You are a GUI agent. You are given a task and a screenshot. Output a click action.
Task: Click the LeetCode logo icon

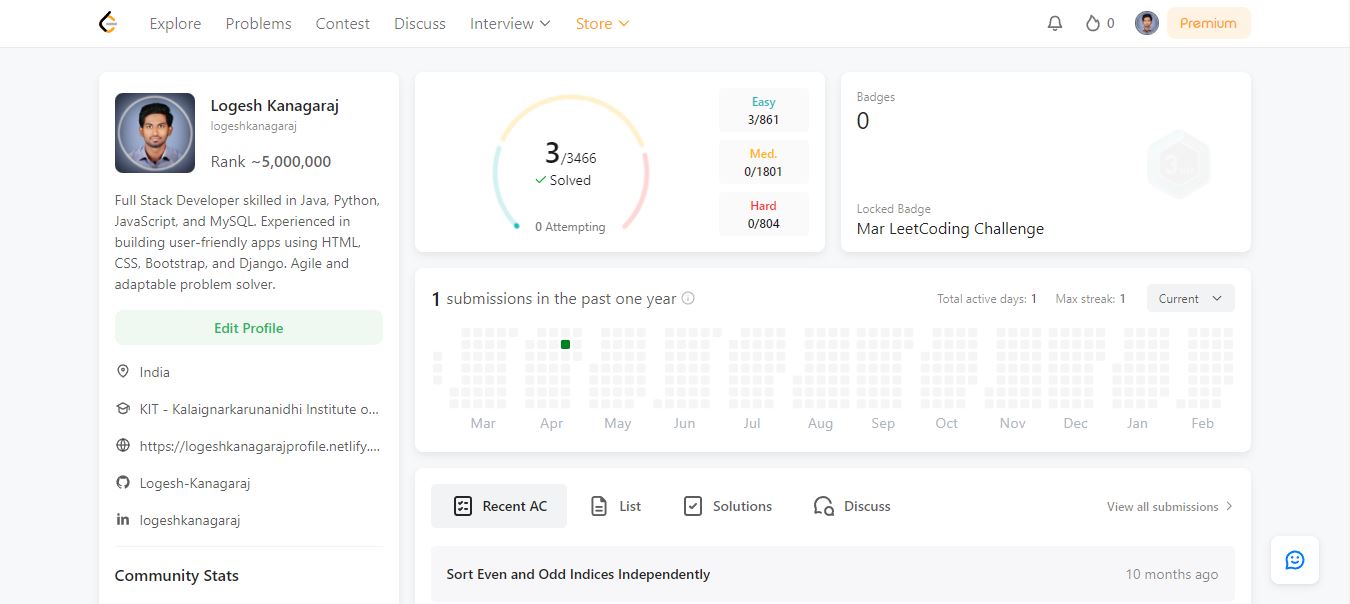point(108,23)
